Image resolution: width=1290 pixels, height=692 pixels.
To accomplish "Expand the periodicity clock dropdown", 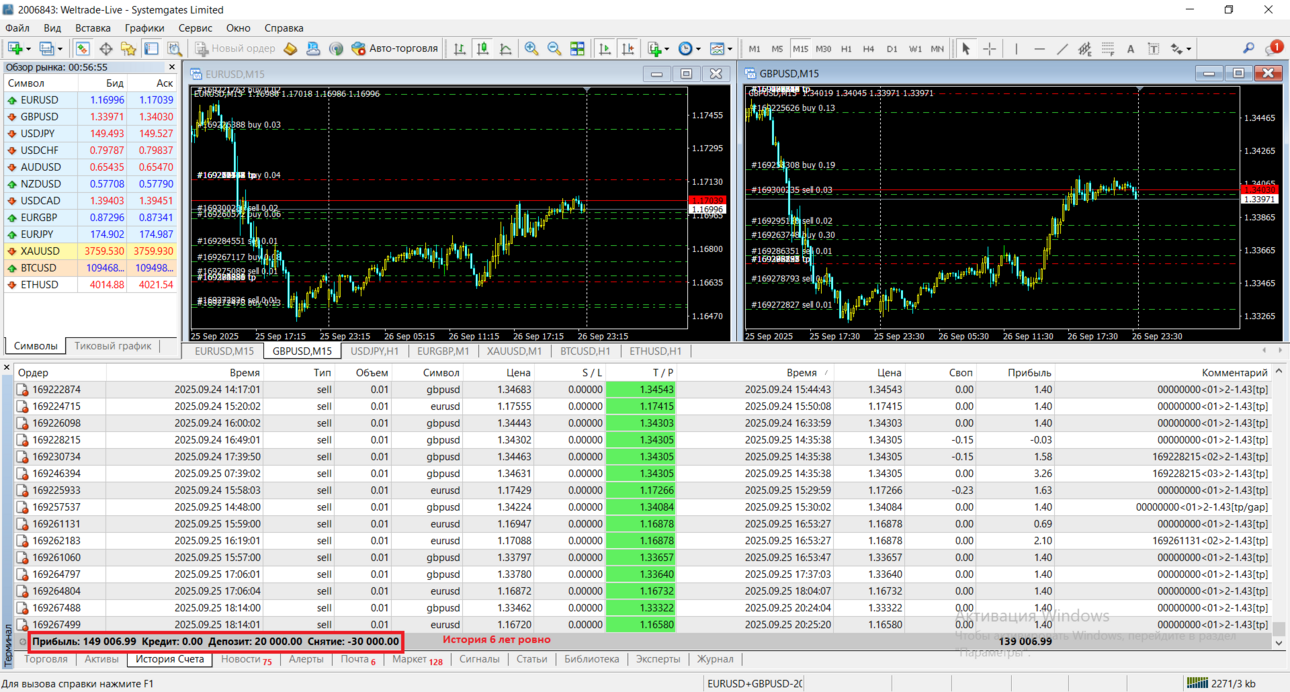I will [698, 48].
